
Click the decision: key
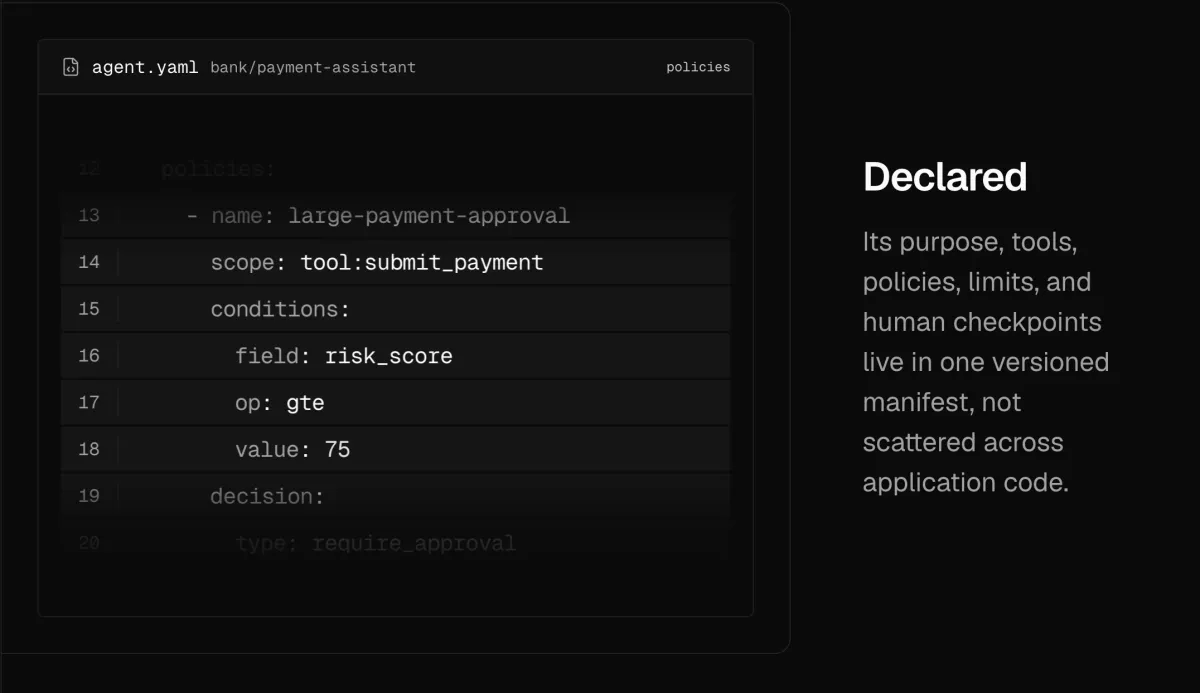(267, 497)
